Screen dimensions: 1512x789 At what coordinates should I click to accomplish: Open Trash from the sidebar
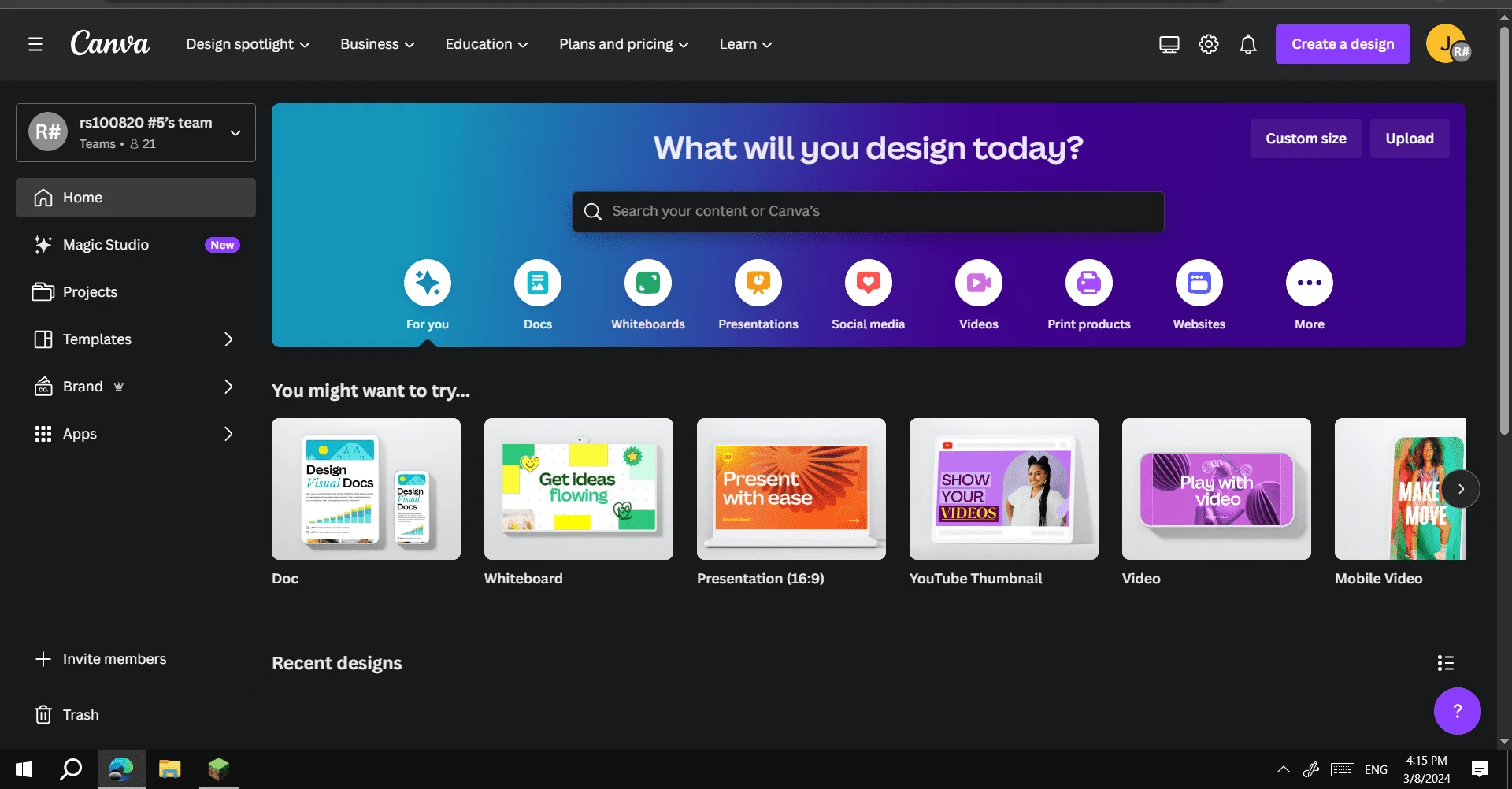point(135,714)
